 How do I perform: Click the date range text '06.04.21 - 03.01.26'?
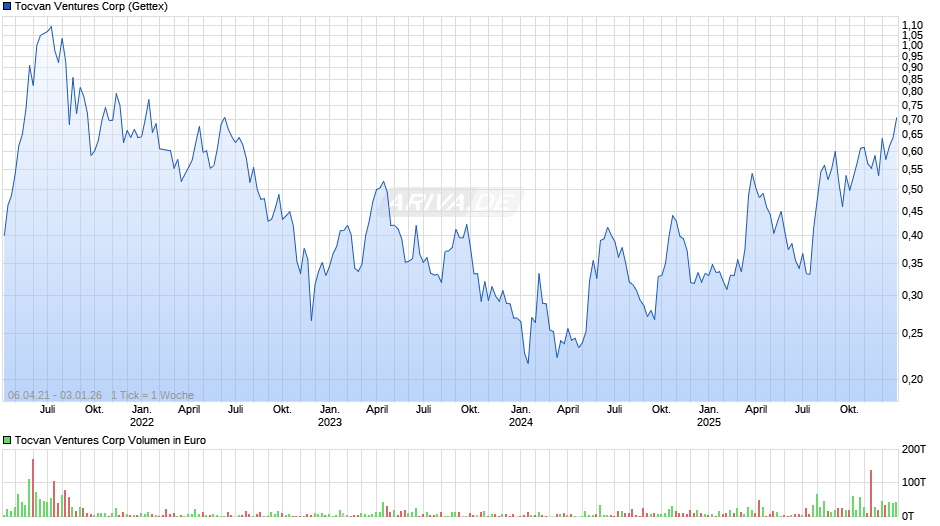pos(55,395)
